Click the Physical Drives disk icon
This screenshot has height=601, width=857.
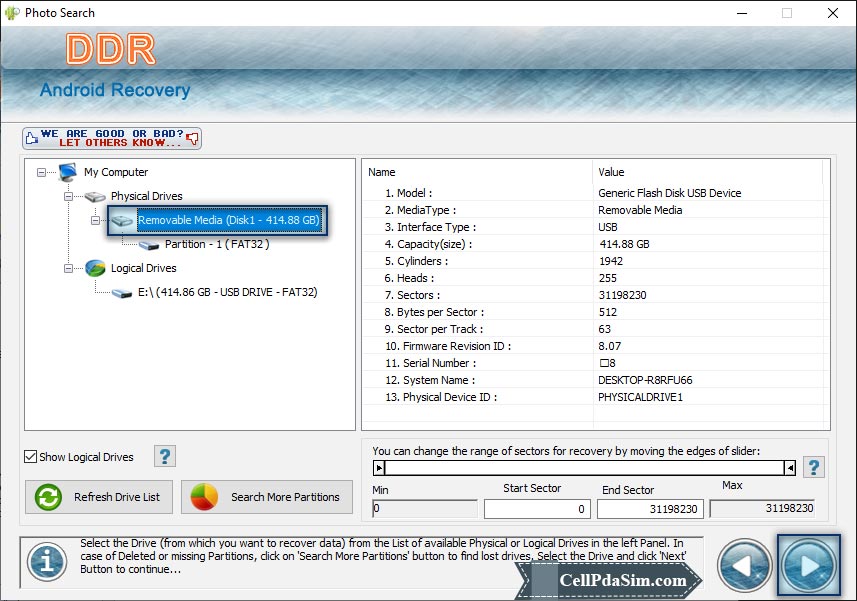click(95, 197)
